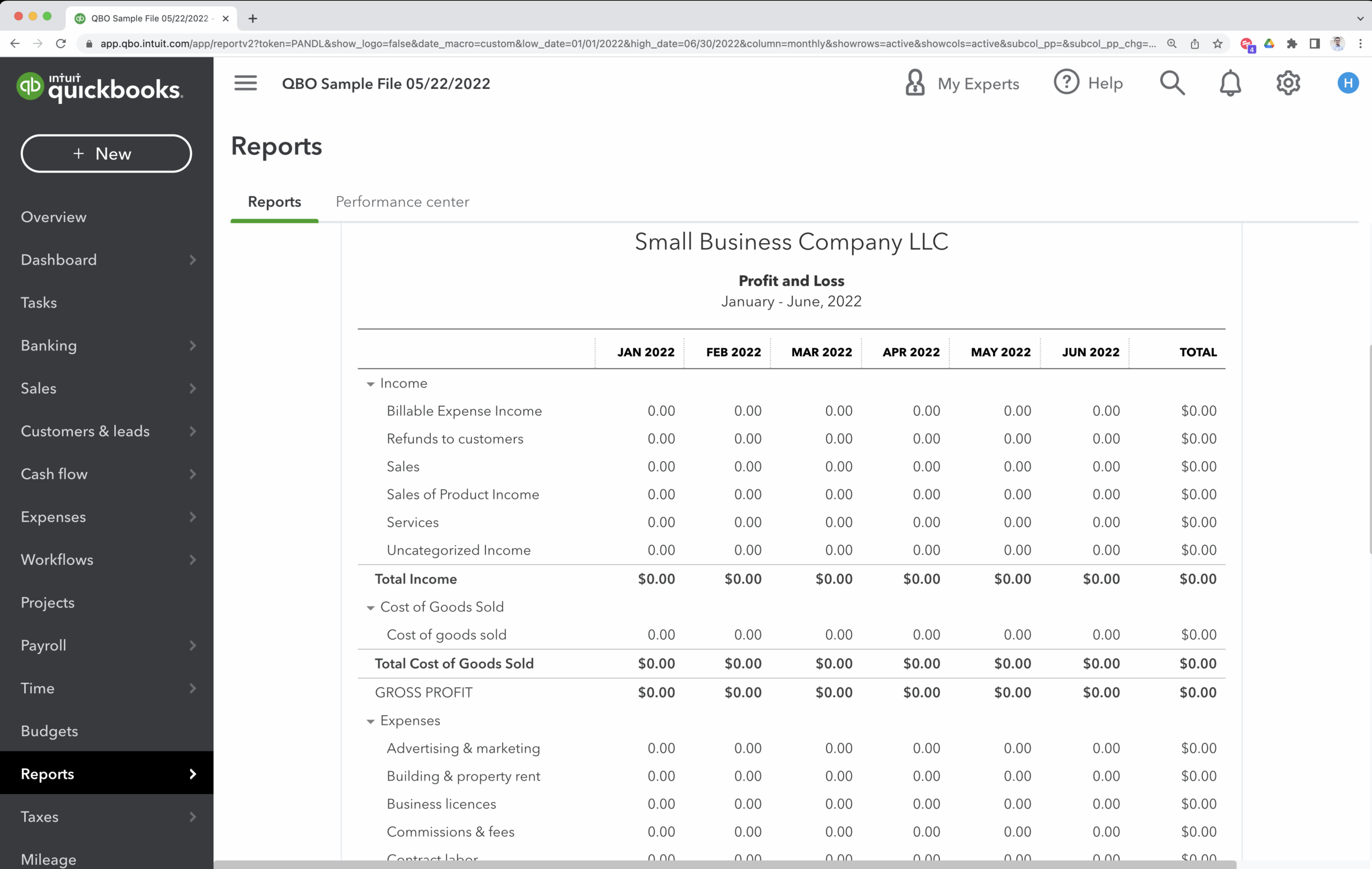Click the New button
Image resolution: width=1372 pixels, height=869 pixels.
tap(106, 153)
